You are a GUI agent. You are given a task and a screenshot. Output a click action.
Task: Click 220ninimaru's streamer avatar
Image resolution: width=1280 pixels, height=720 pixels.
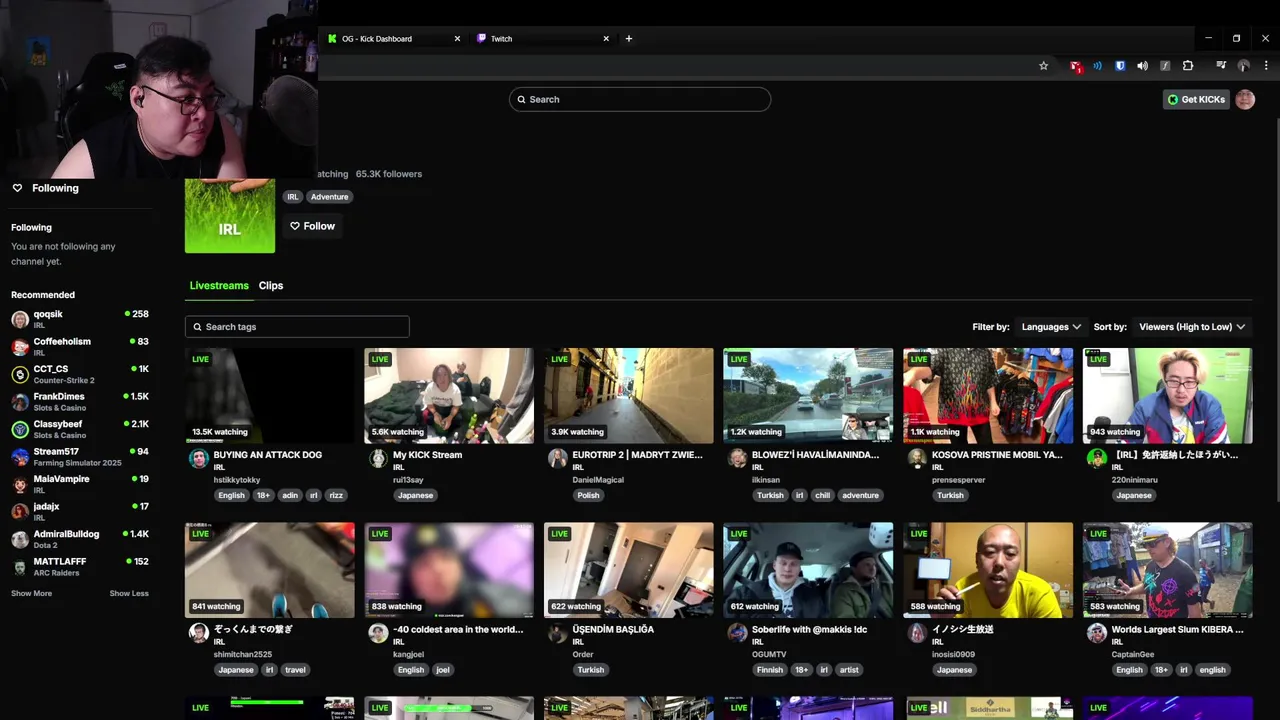point(1097,459)
